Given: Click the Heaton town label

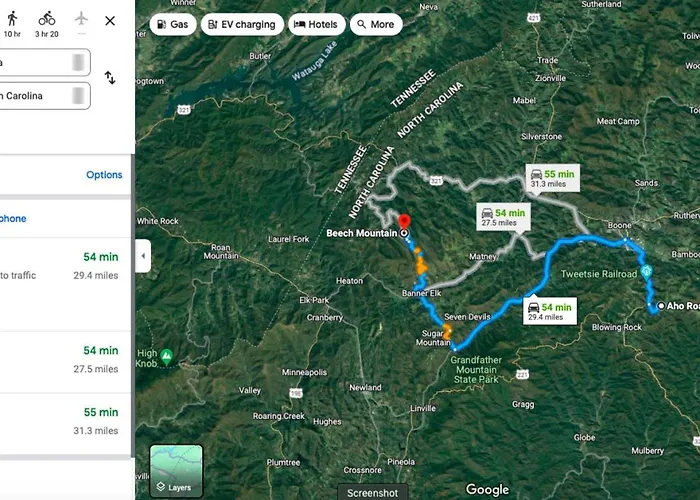Looking at the screenshot, I should [349, 281].
